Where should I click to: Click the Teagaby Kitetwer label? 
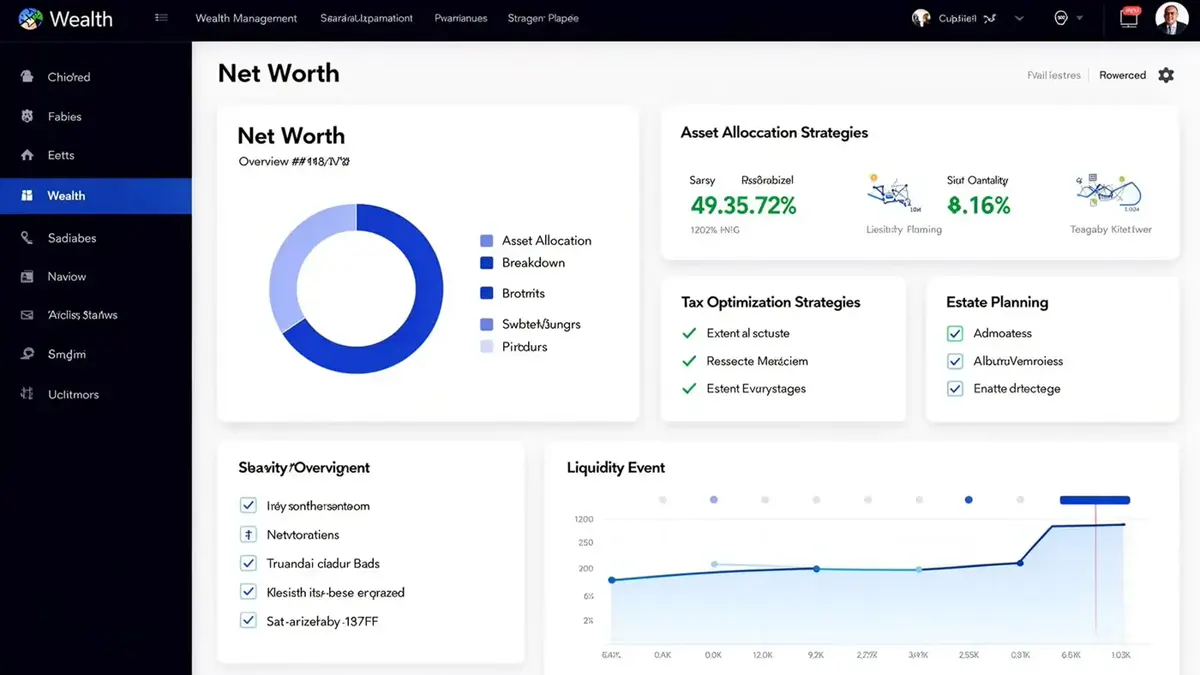click(1111, 229)
